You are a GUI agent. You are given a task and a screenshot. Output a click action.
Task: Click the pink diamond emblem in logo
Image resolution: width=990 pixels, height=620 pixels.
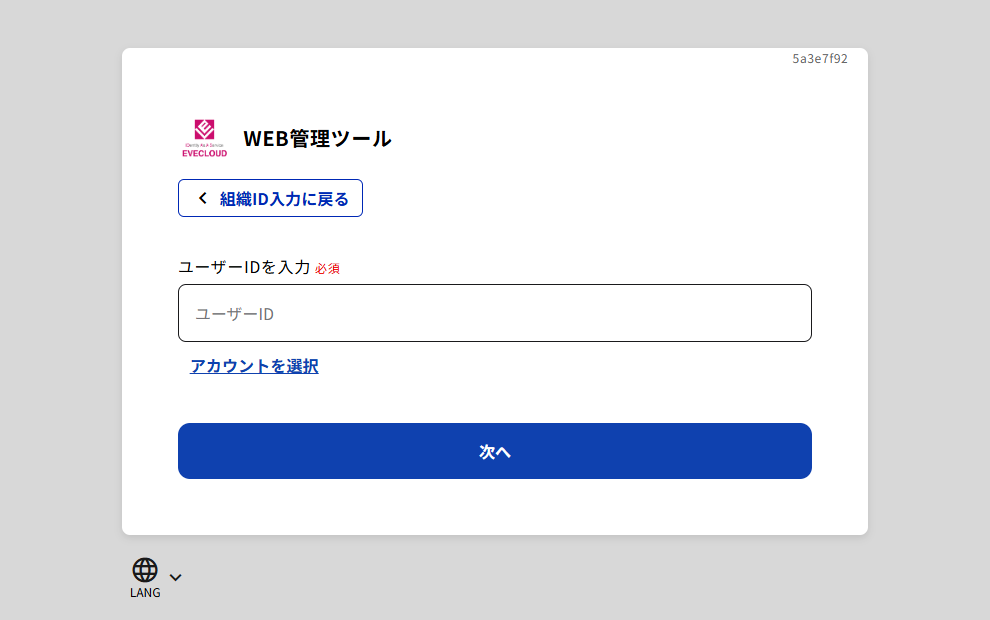[x=204, y=129]
